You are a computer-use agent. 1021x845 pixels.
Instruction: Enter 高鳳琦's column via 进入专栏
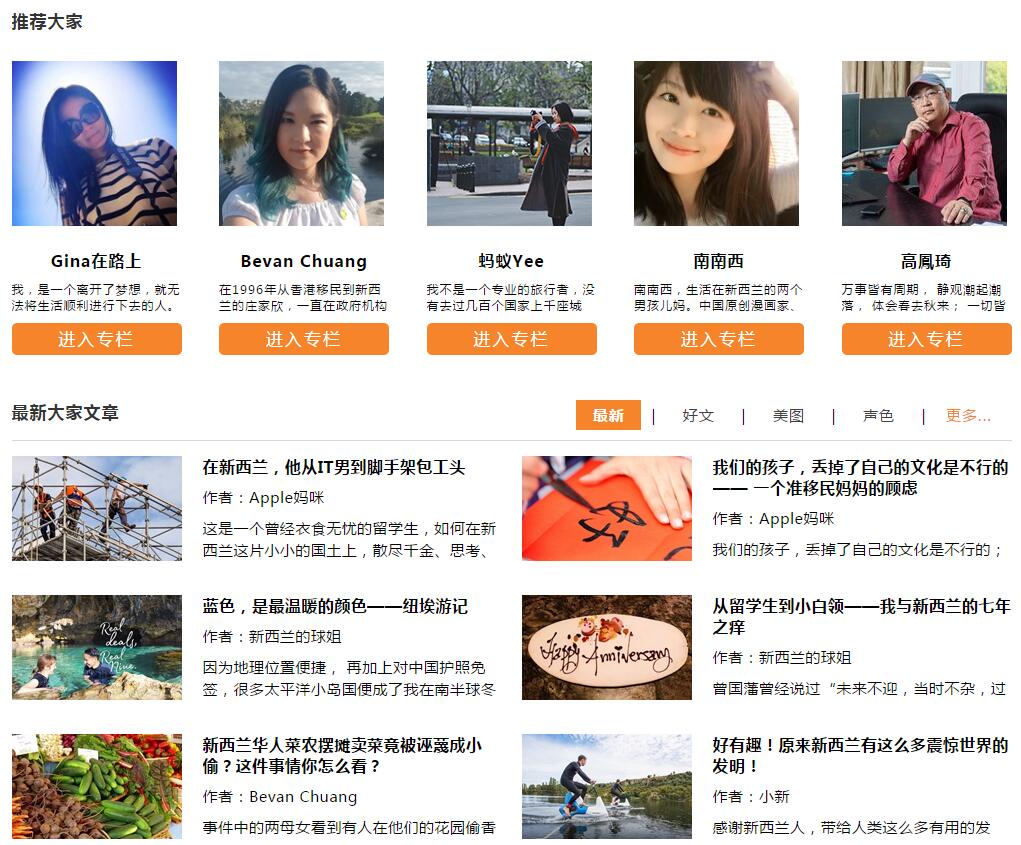926,339
